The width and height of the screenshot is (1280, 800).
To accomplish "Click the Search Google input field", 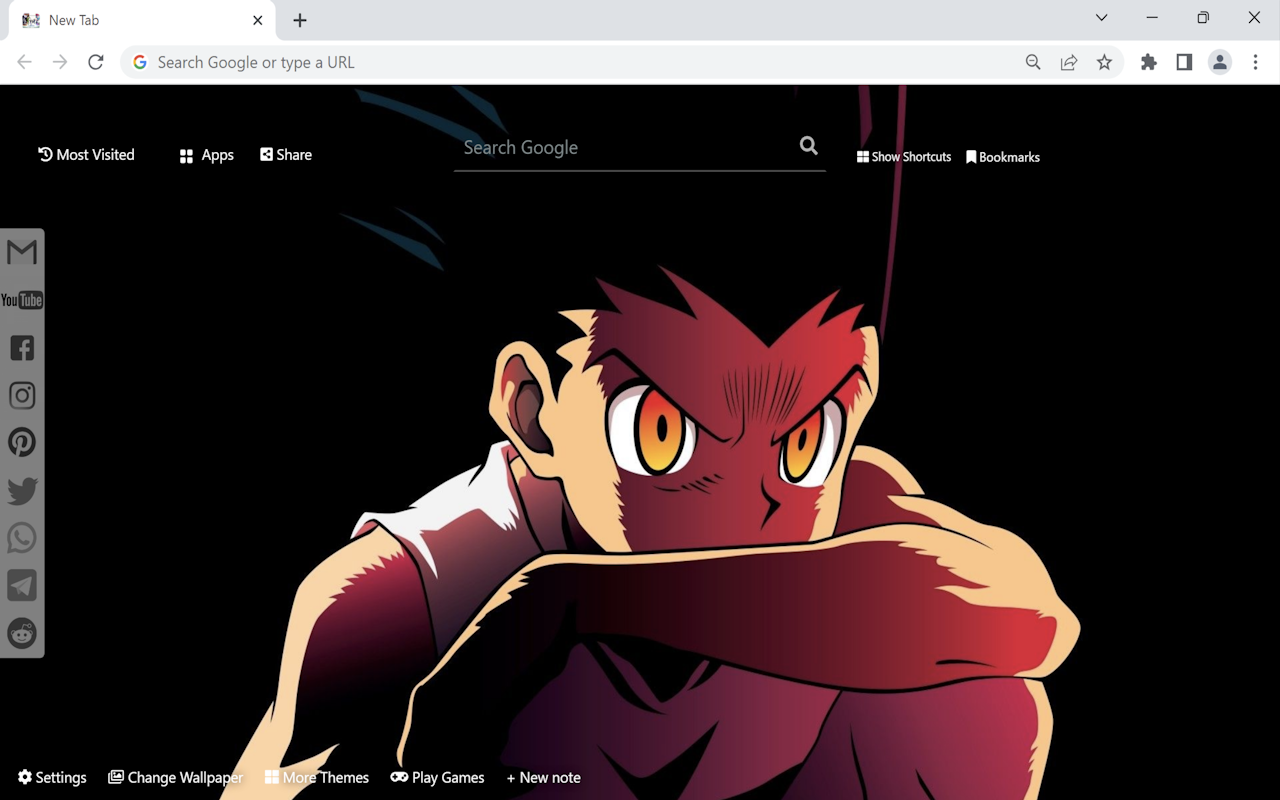I will click(620, 147).
